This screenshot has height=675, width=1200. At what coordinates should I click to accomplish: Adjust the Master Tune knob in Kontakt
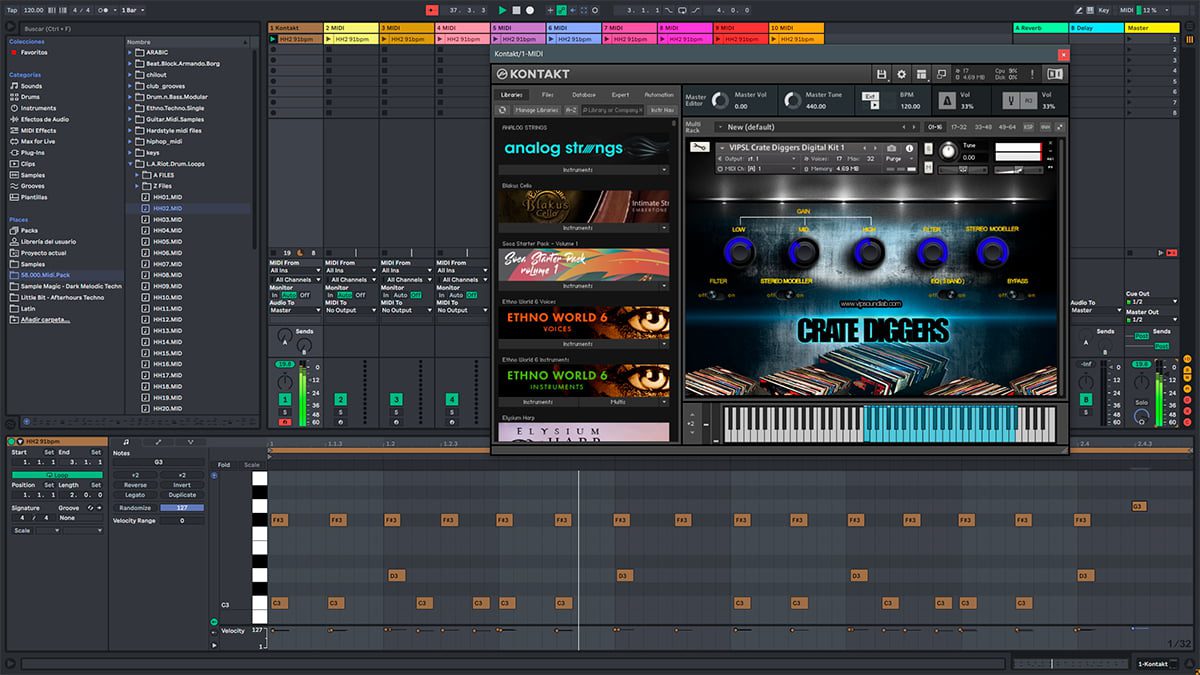[792, 100]
